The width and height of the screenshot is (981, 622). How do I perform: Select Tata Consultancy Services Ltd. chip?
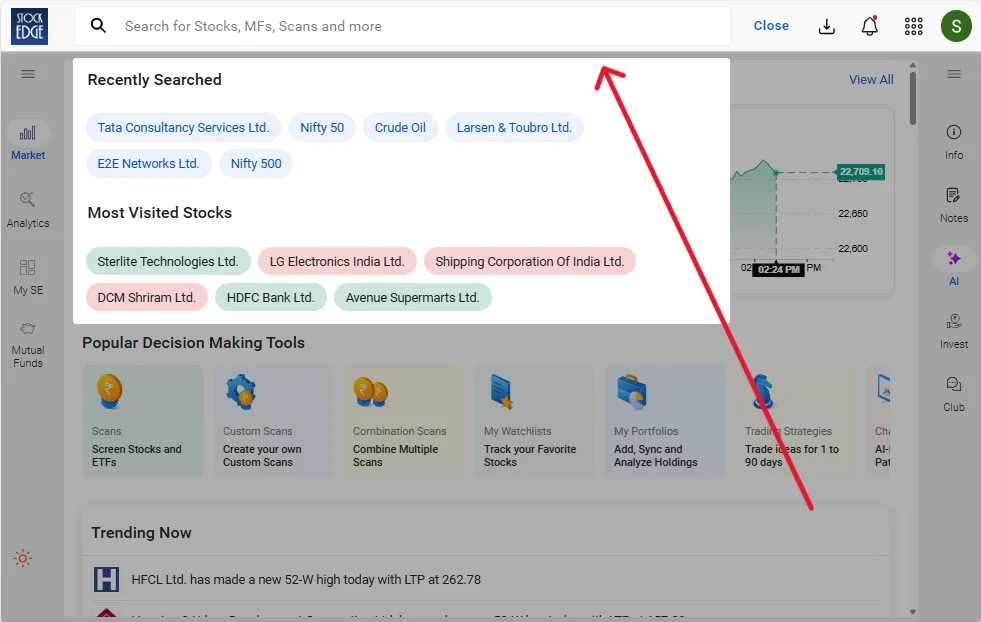[183, 128]
